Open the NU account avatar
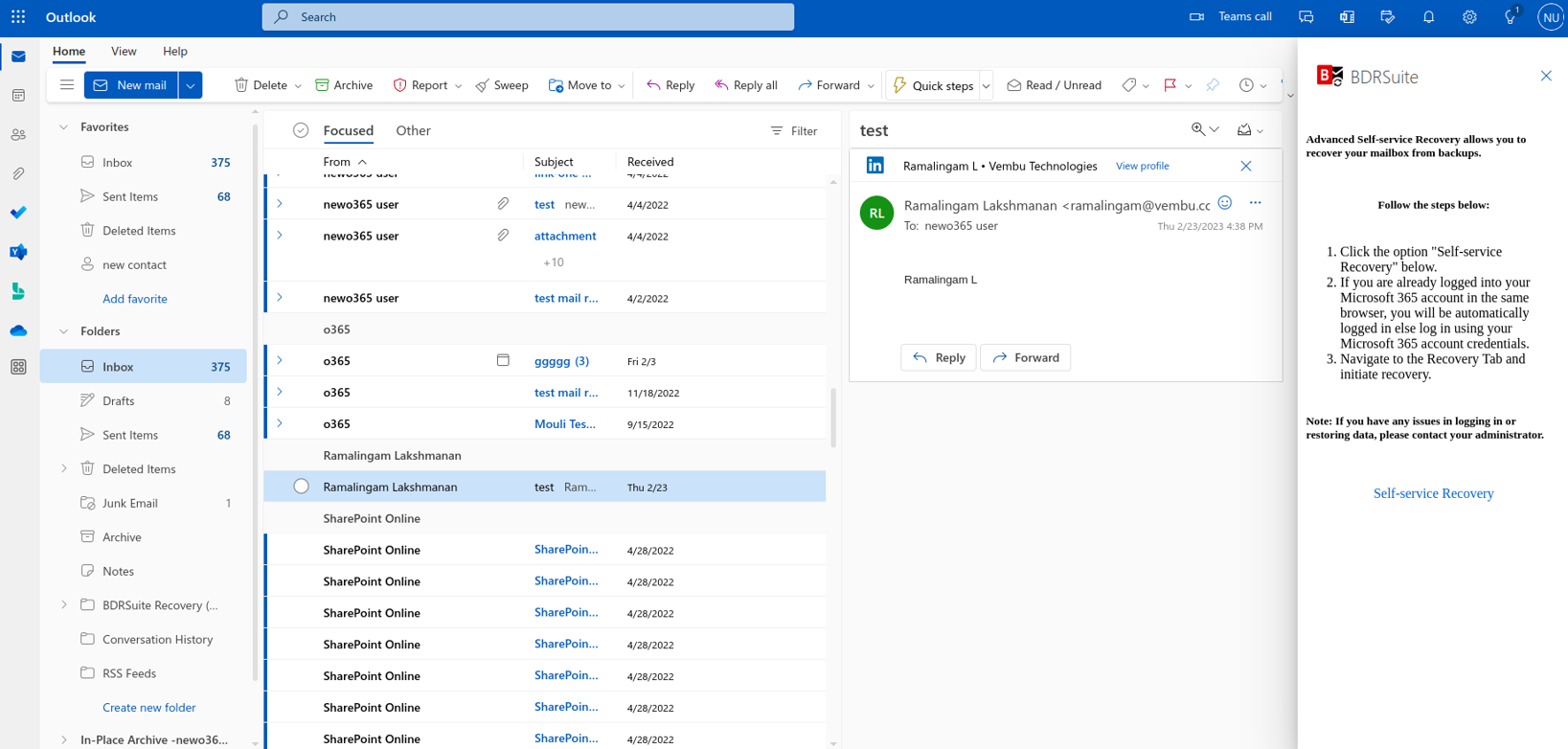 (x=1551, y=16)
